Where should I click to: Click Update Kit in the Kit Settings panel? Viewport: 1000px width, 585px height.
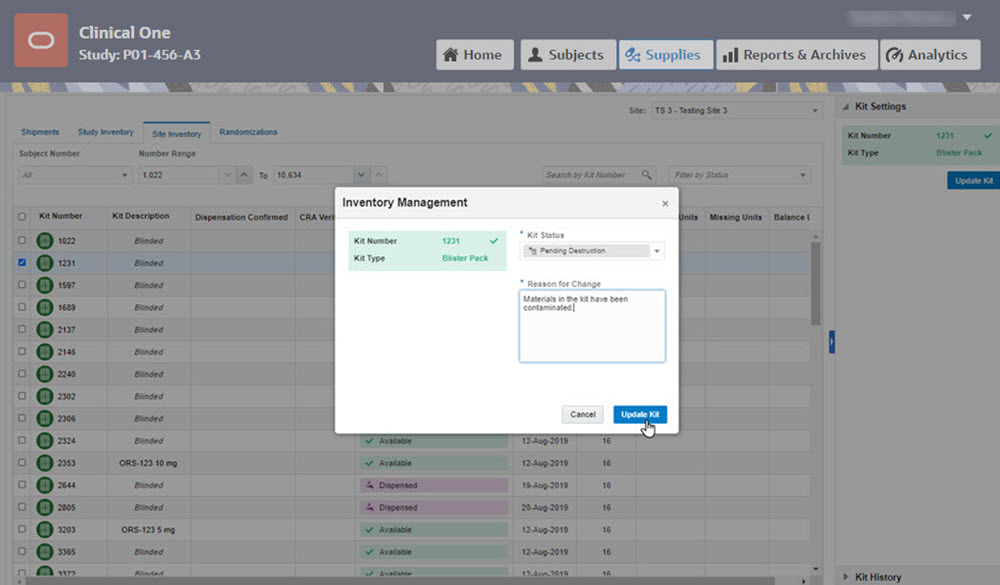973,181
